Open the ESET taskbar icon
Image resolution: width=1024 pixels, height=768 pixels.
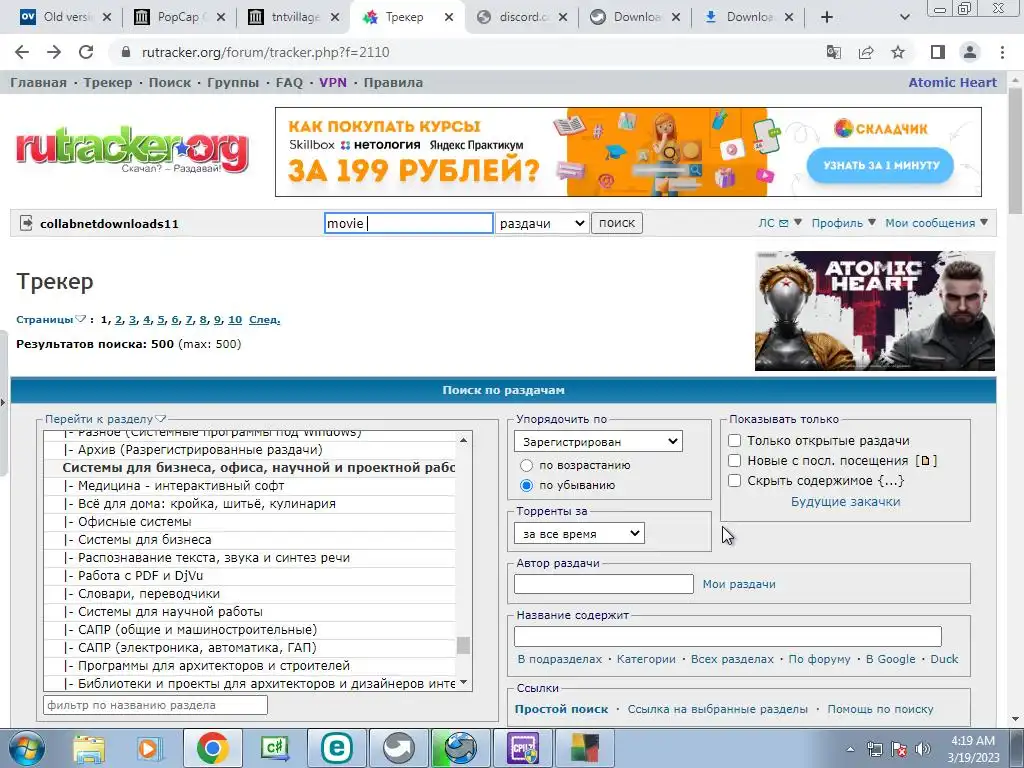[336, 748]
